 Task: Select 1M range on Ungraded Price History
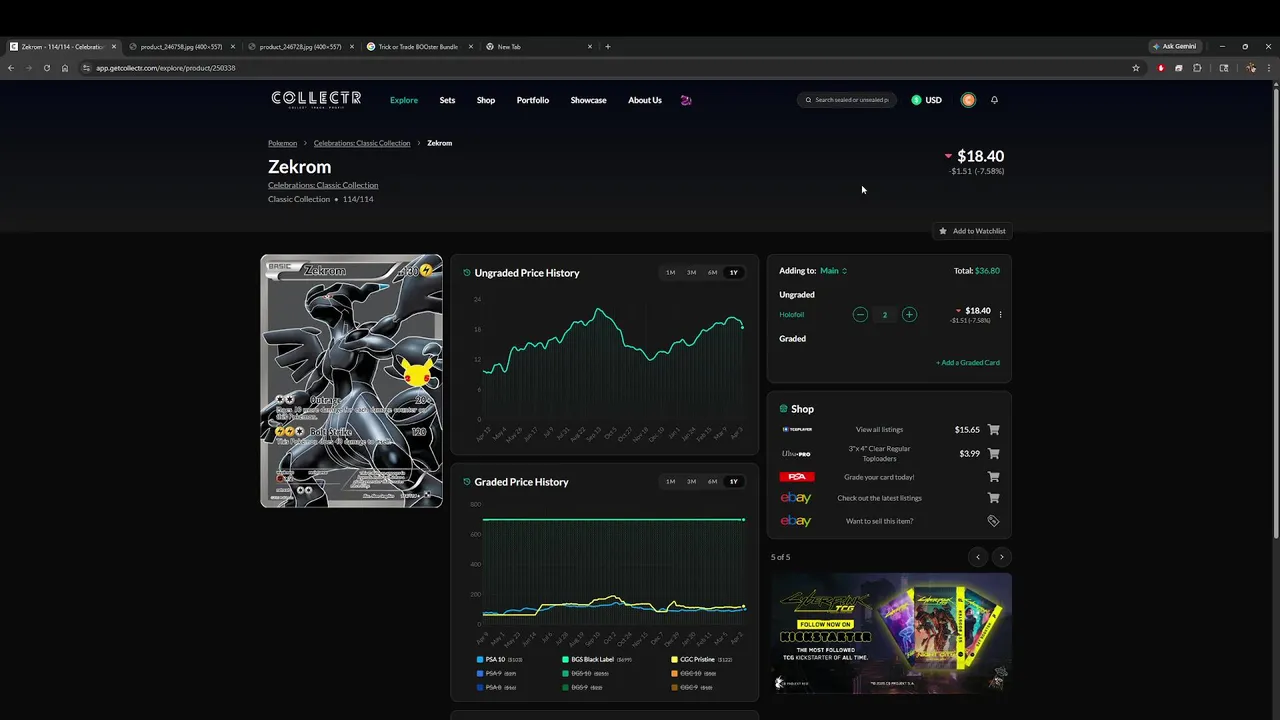pos(670,273)
